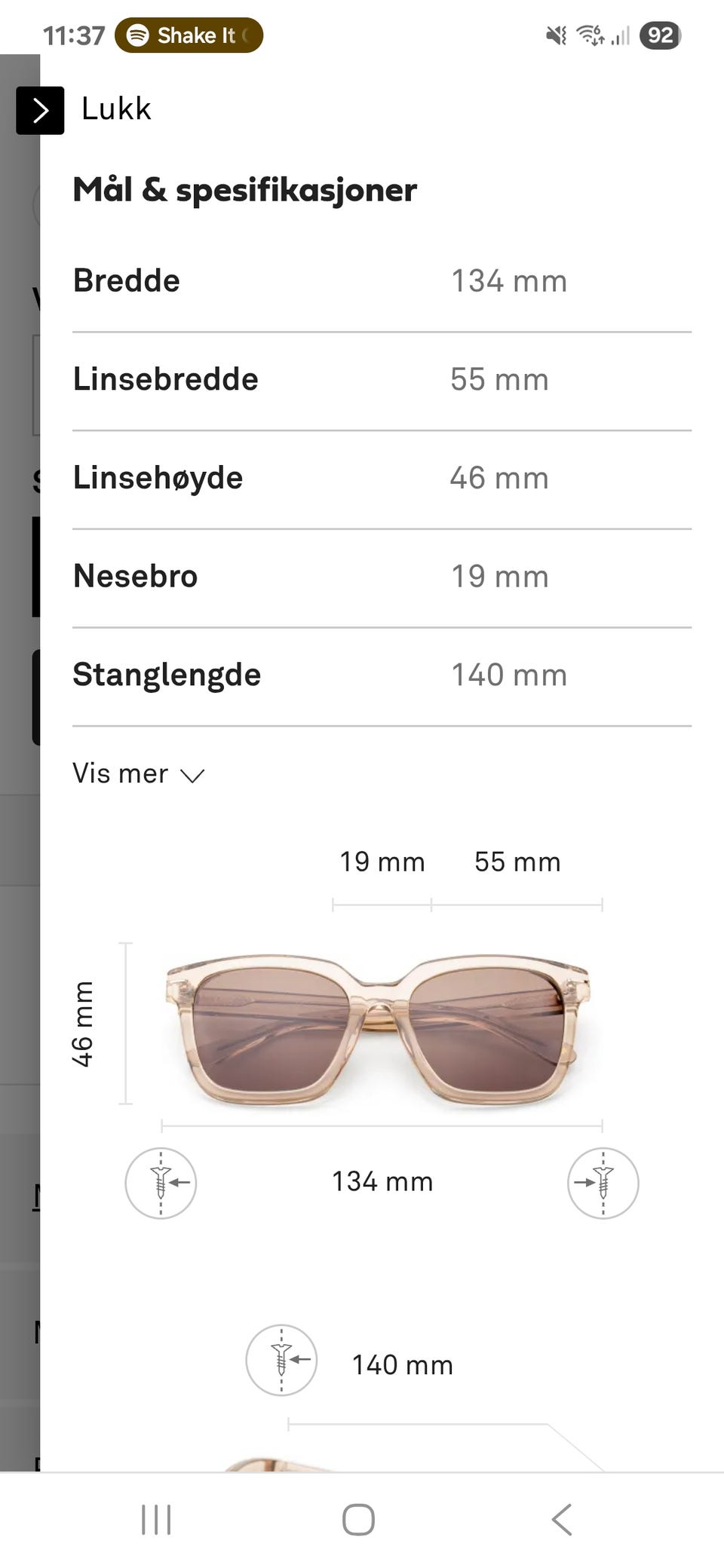Tap the chevron next to Vis mer
This screenshot has height=1568, width=724.
[193, 776]
